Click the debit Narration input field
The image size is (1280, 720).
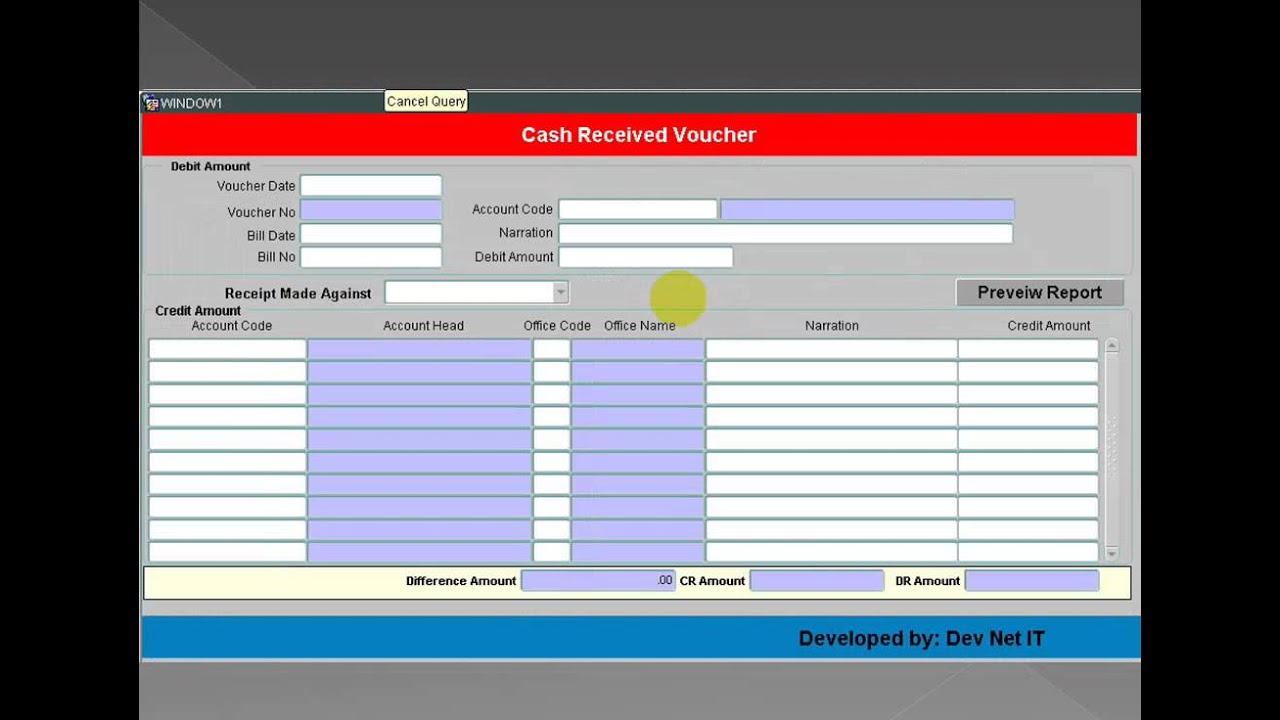pyautogui.click(x=785, y=233)
